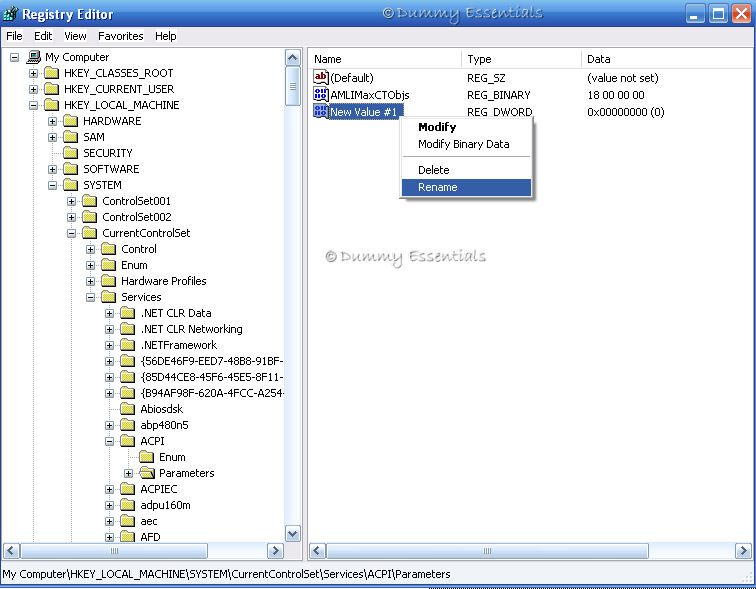Click the Abiosdsk folder icon
The width and height of the screenshot is (756, 589).
128,409
